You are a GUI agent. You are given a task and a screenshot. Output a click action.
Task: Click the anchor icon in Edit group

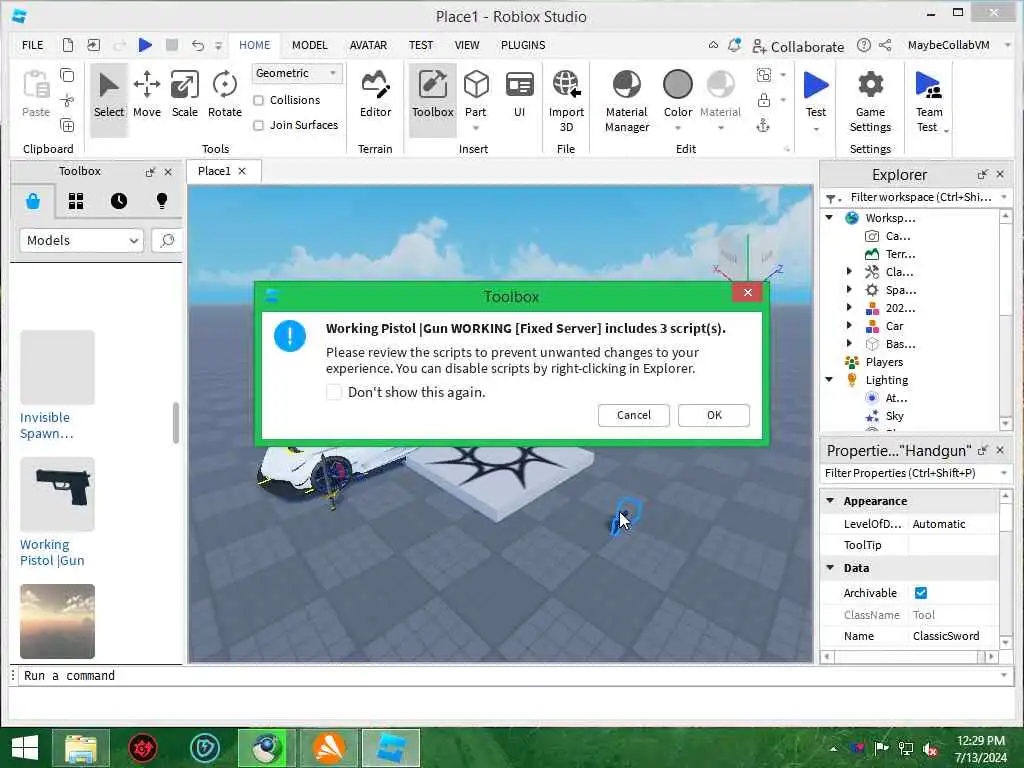coord(763,125)
